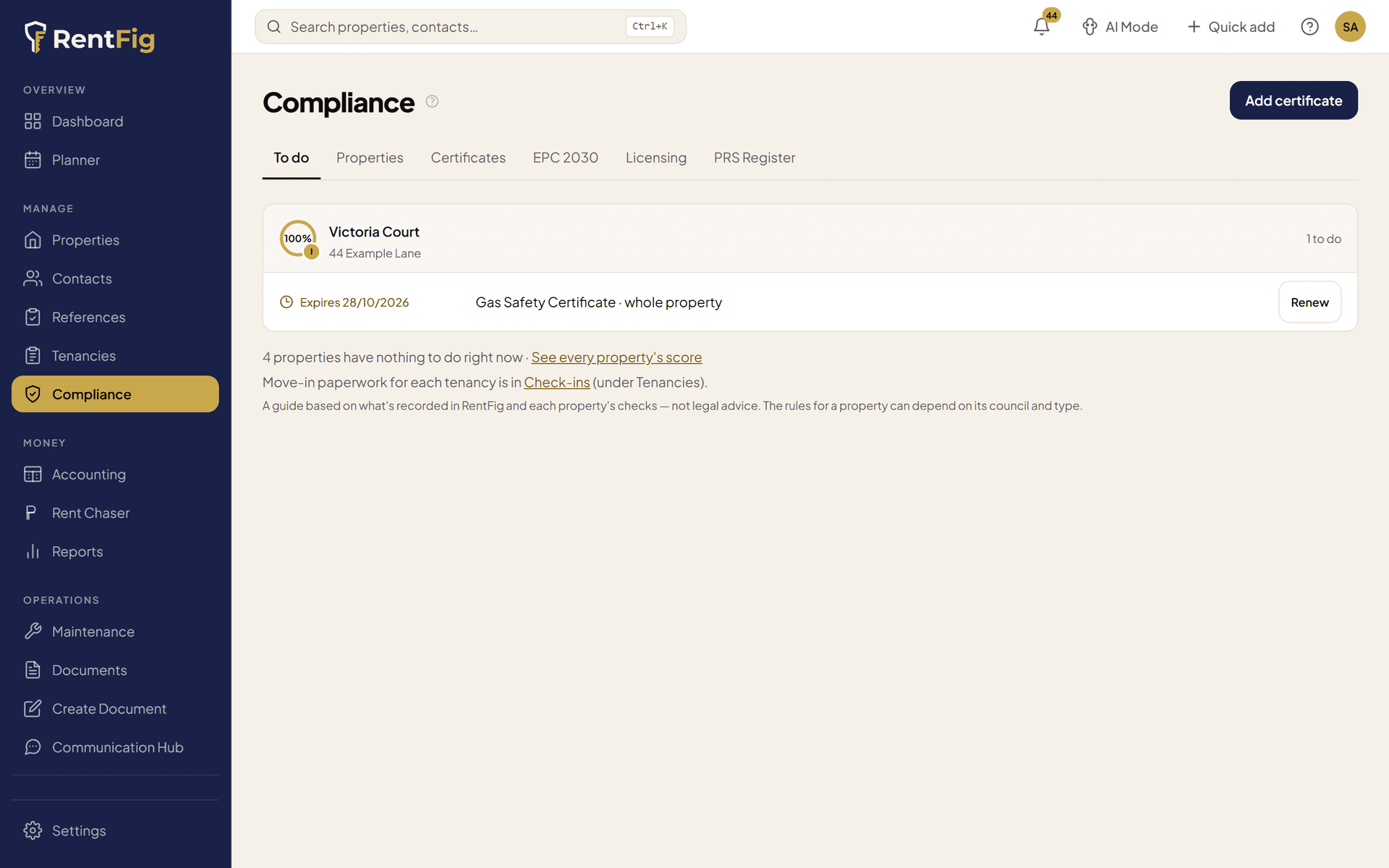This screenshot has height=868, width=1389.
Task: Click Expires 28/10/2026 text
Action: pos(354,302)
